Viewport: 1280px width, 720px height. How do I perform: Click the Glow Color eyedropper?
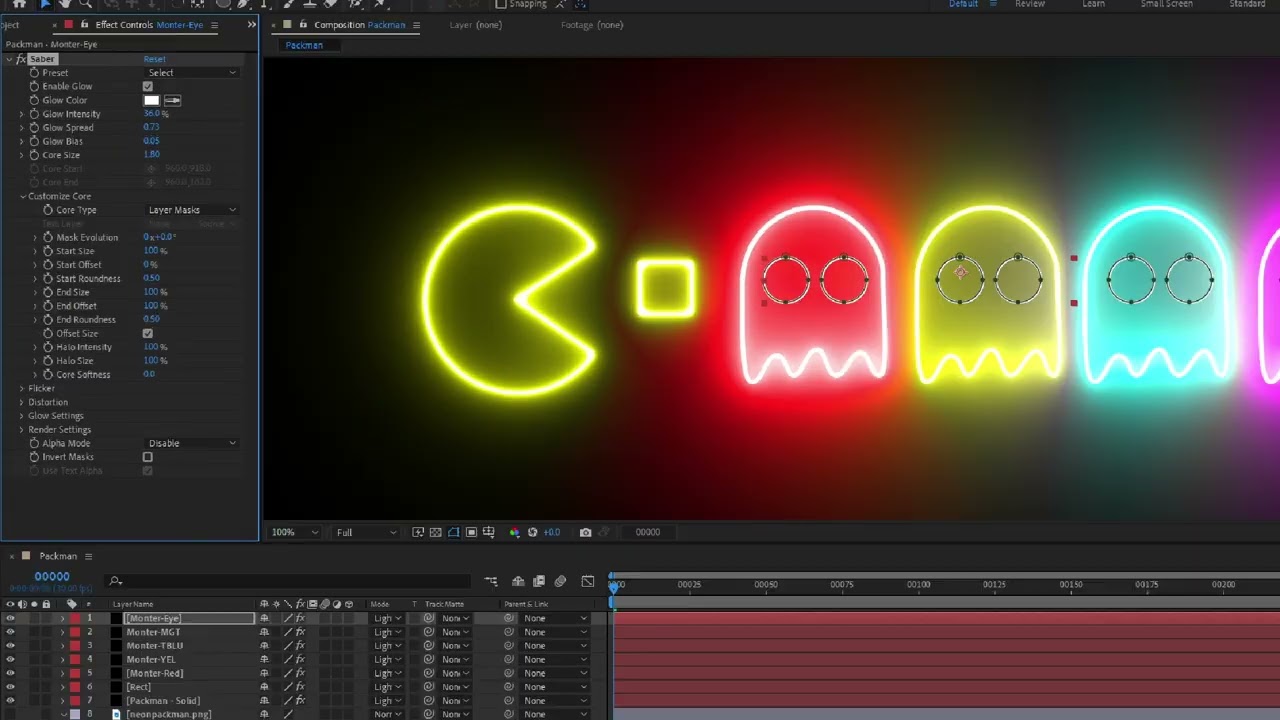172,100
